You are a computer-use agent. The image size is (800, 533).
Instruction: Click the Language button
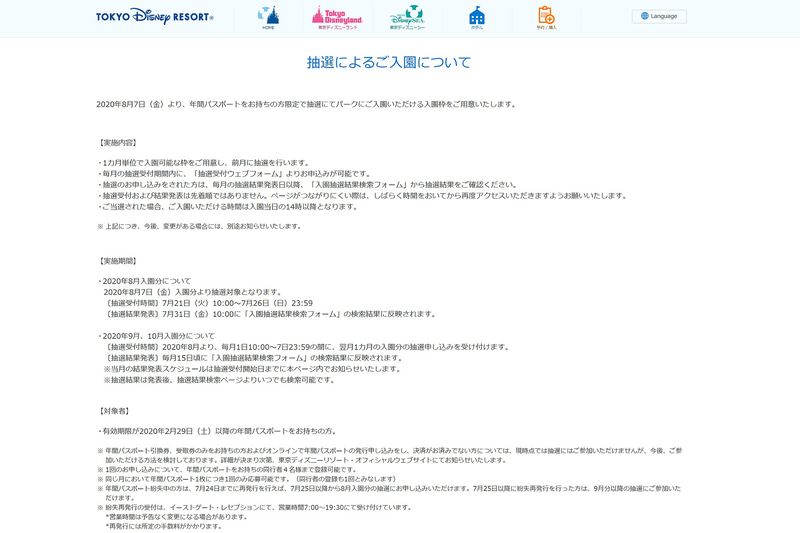(659, 16)
